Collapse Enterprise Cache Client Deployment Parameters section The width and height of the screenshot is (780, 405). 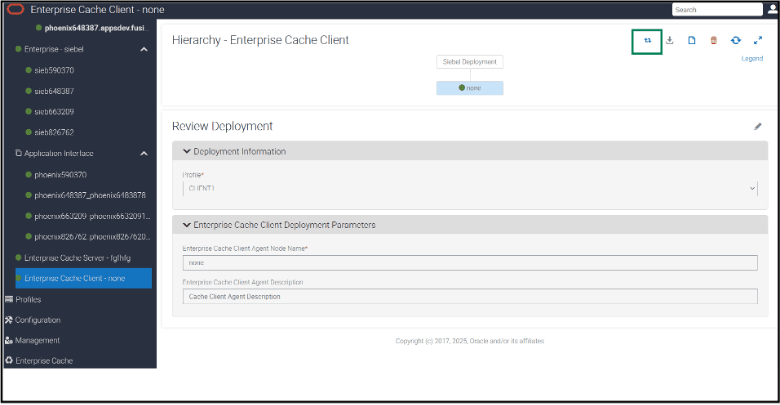tap(187, 225)
